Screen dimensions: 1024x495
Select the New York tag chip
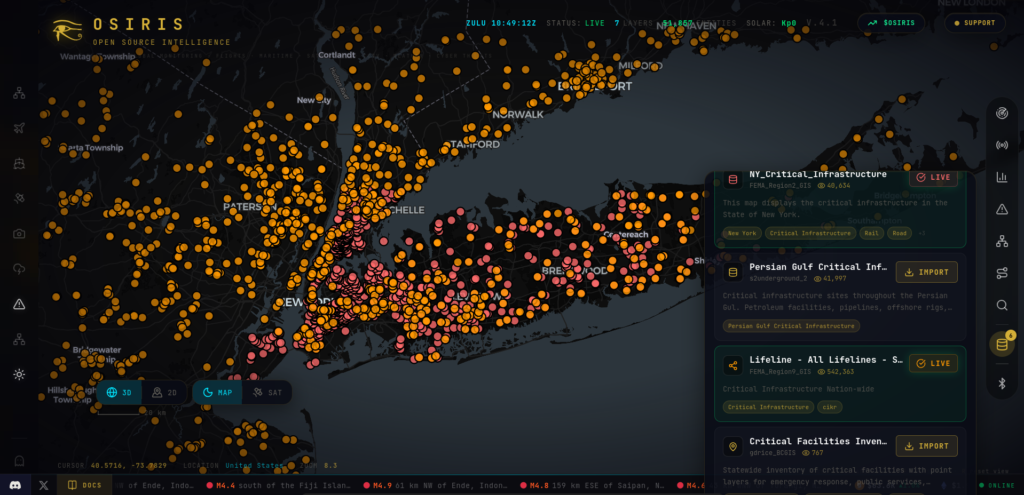742,233
